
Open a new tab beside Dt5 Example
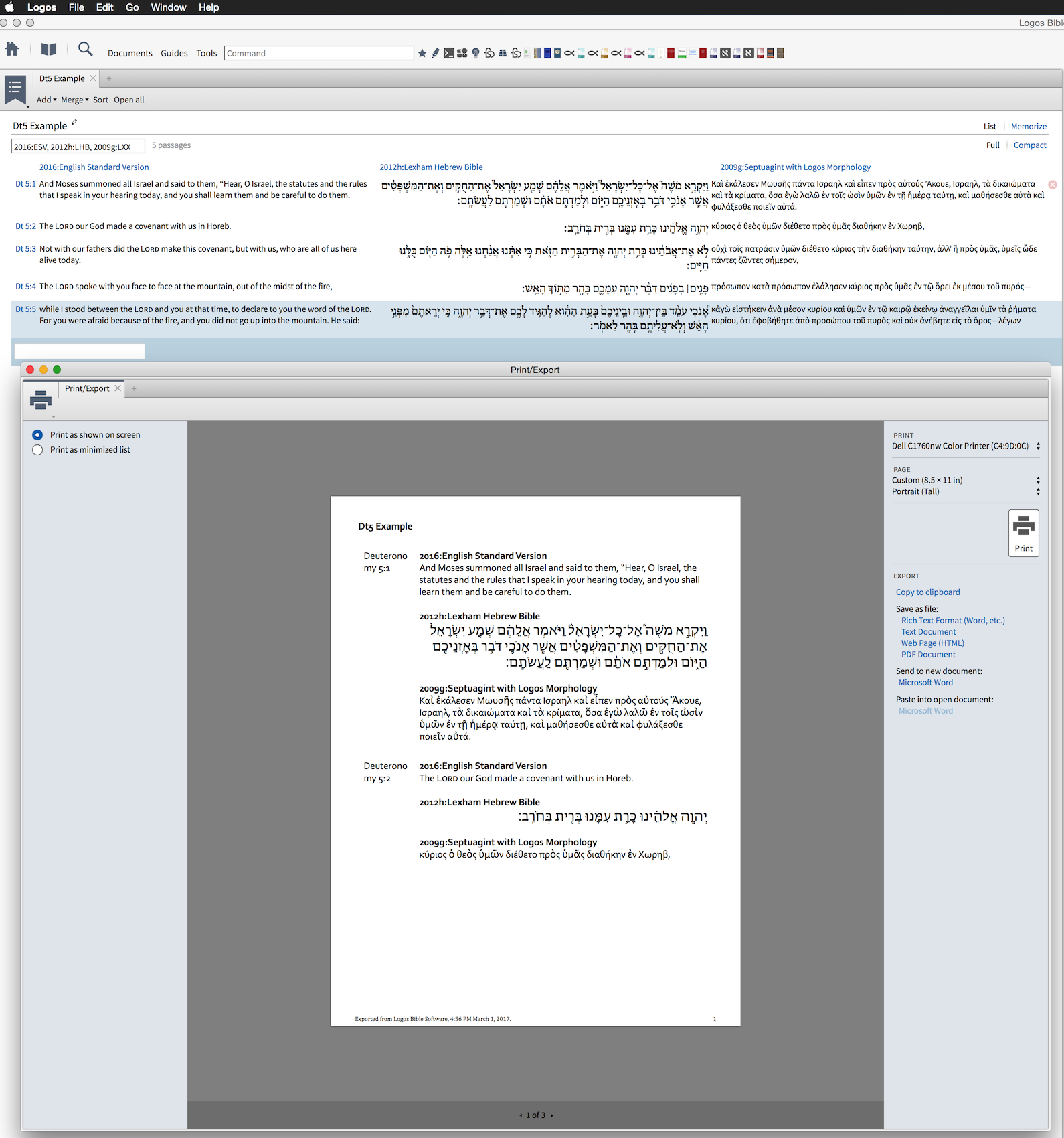pyautogui.click(x=109, y=78)
